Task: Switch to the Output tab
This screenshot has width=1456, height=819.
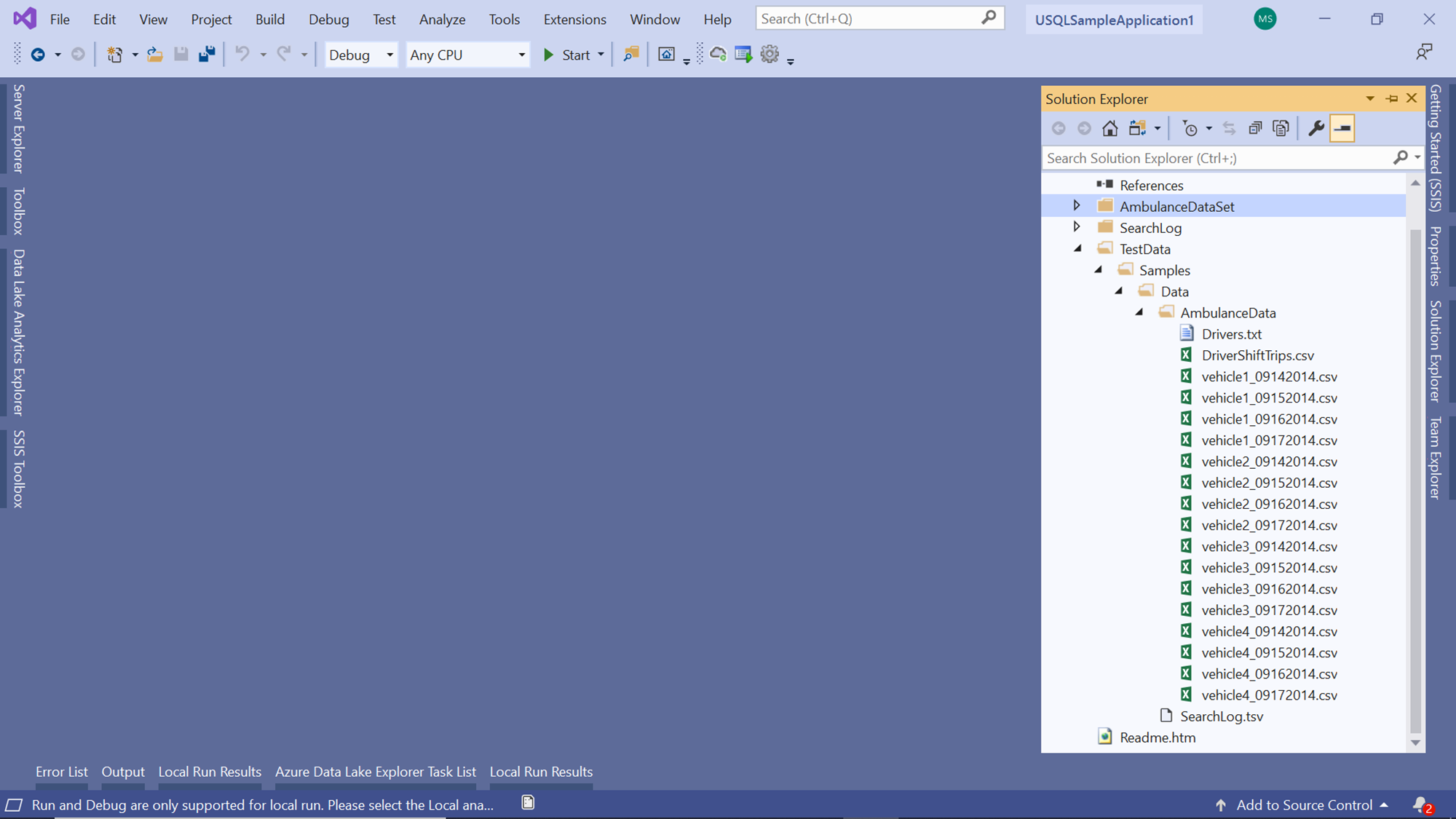Action: (x=122, y=772)
